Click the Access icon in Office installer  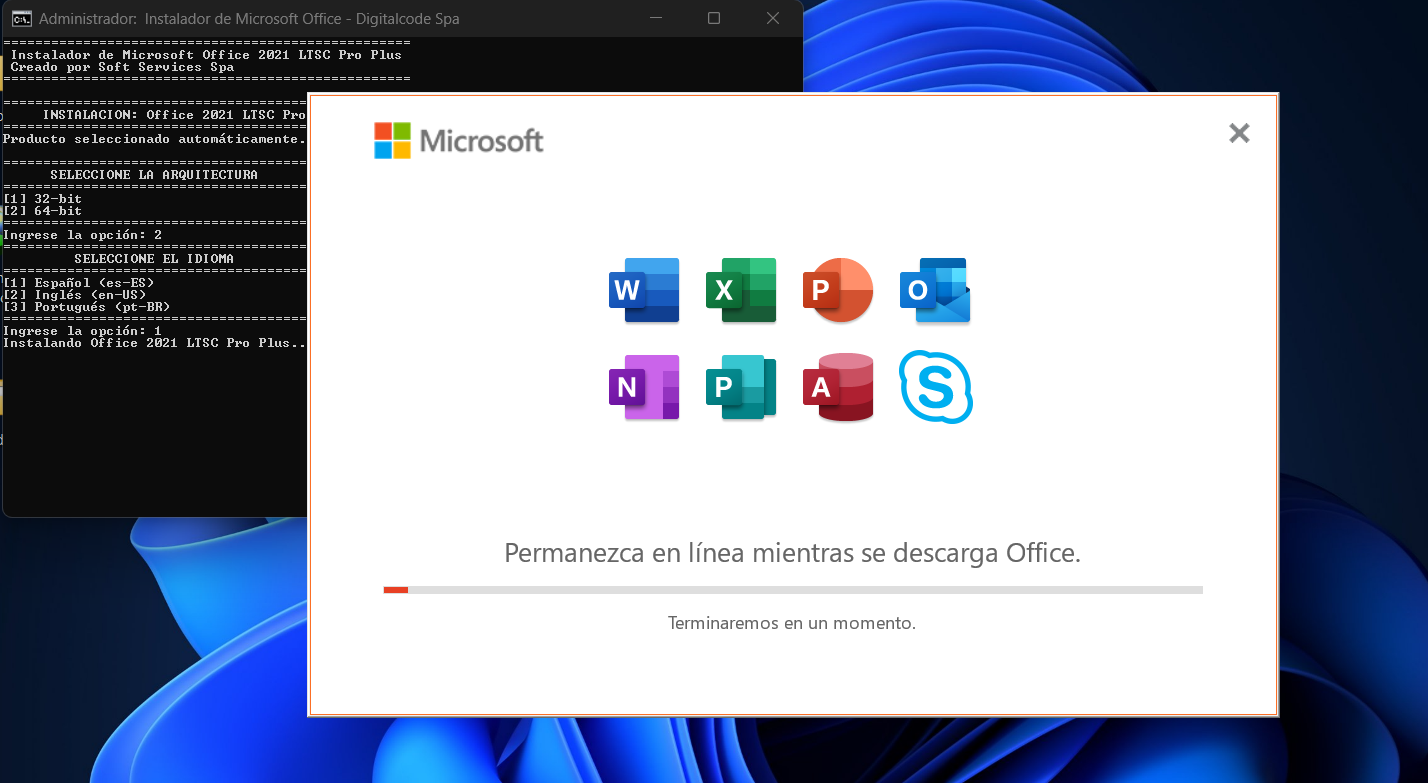838,387
